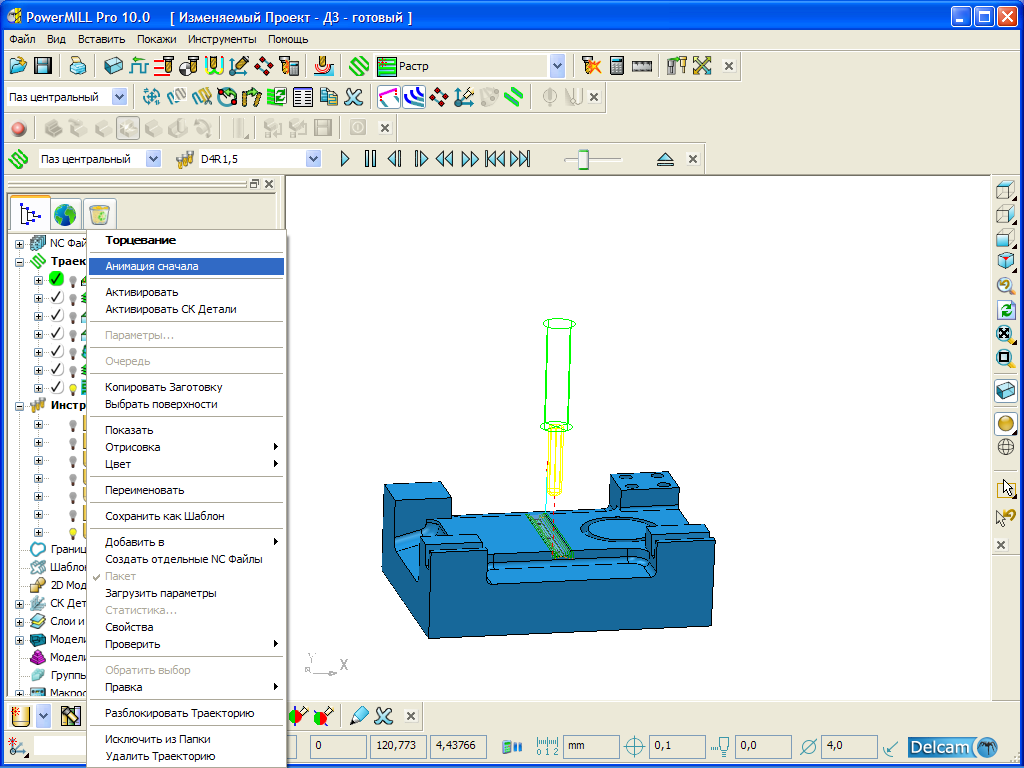Collapse the Инструменты tree node

point(20,406)
